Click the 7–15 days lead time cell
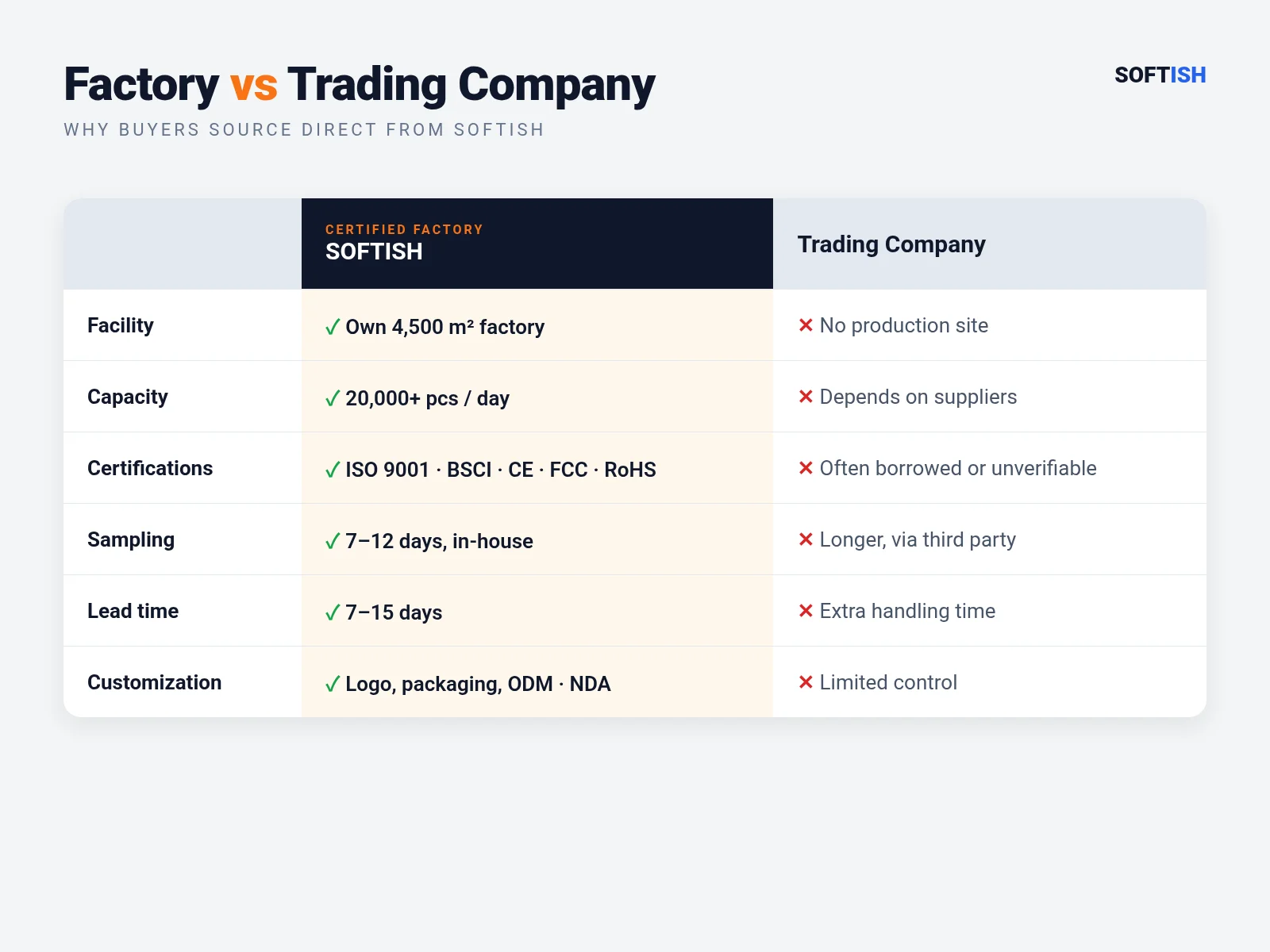Image resolution: width=1270 pixels, height=952 pixels. pos(537,611)
